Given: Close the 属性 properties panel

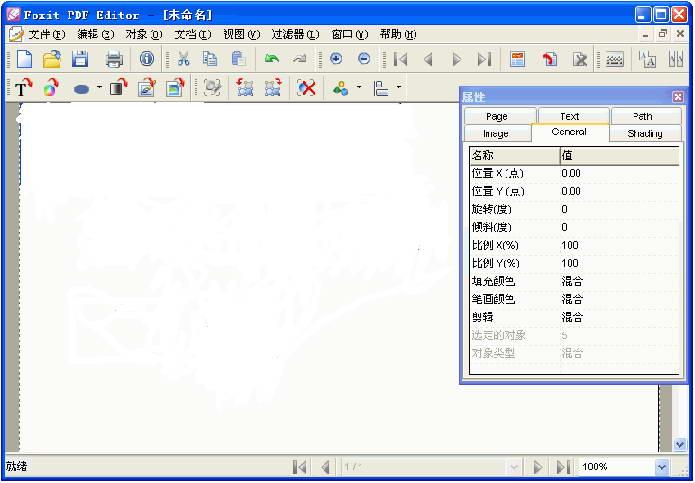Looking at the screenshot, I should click(678, 97).
